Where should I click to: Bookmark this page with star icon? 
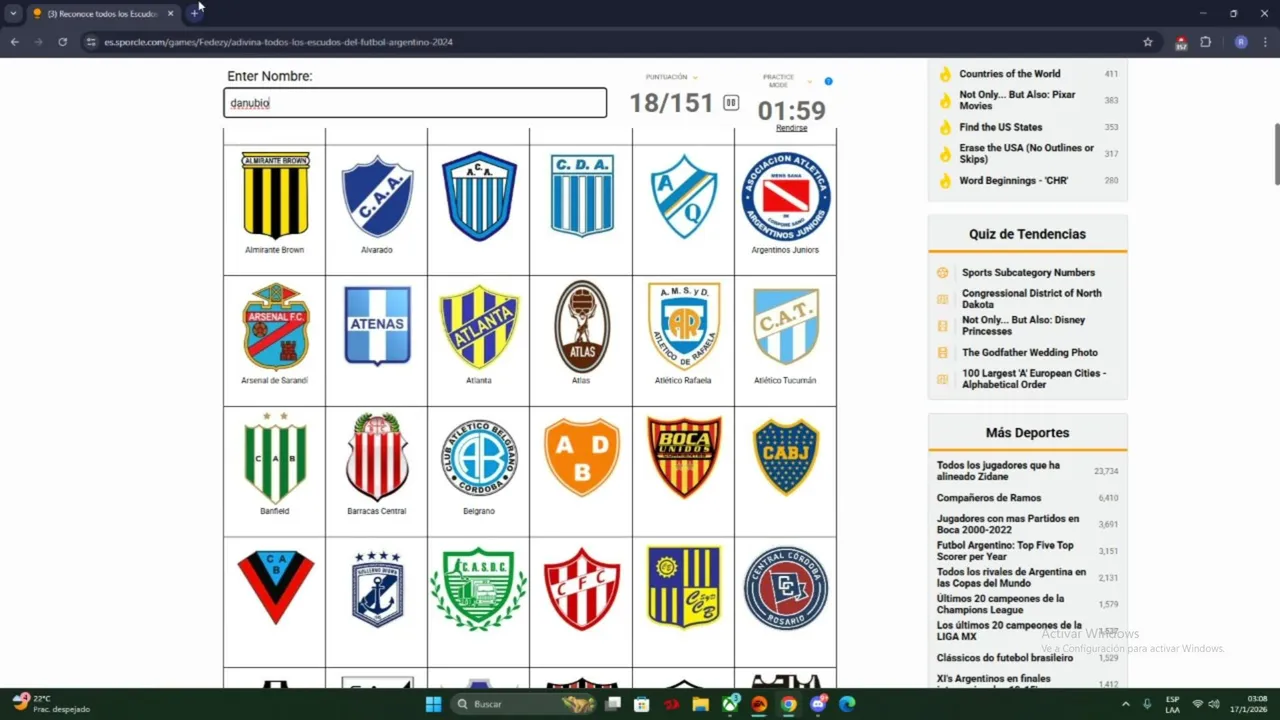click(1148, 42)
